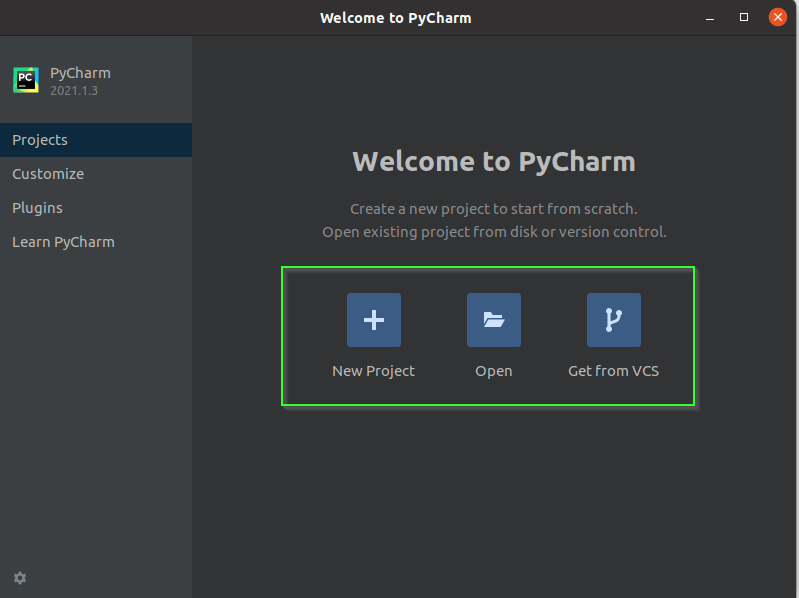The height and width of the screenshot is (598, 799).
Task: Click the PyCharm version 2021.1.3 text
Action: (74, 91)
